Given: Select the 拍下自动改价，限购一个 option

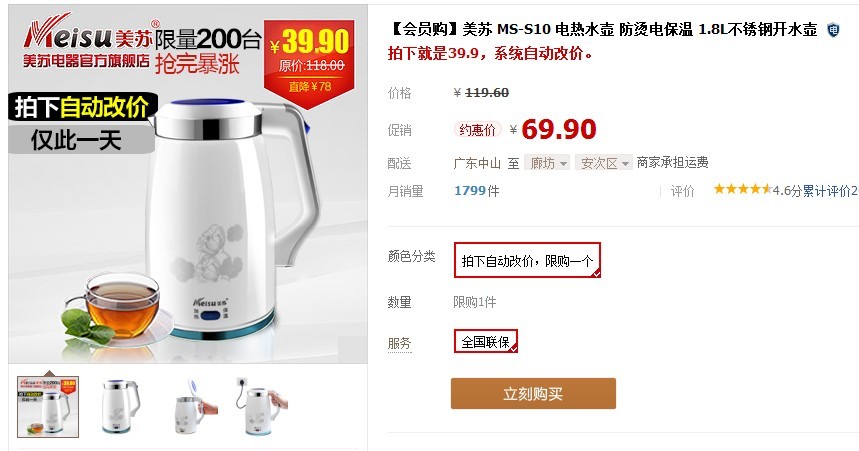Looking at the screenshot, I should click(527, 260).
